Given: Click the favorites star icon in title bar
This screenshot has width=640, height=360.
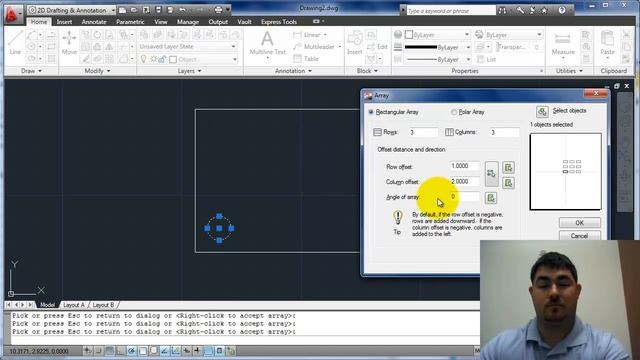Looking at the screenshot, I should coord(544,11).
